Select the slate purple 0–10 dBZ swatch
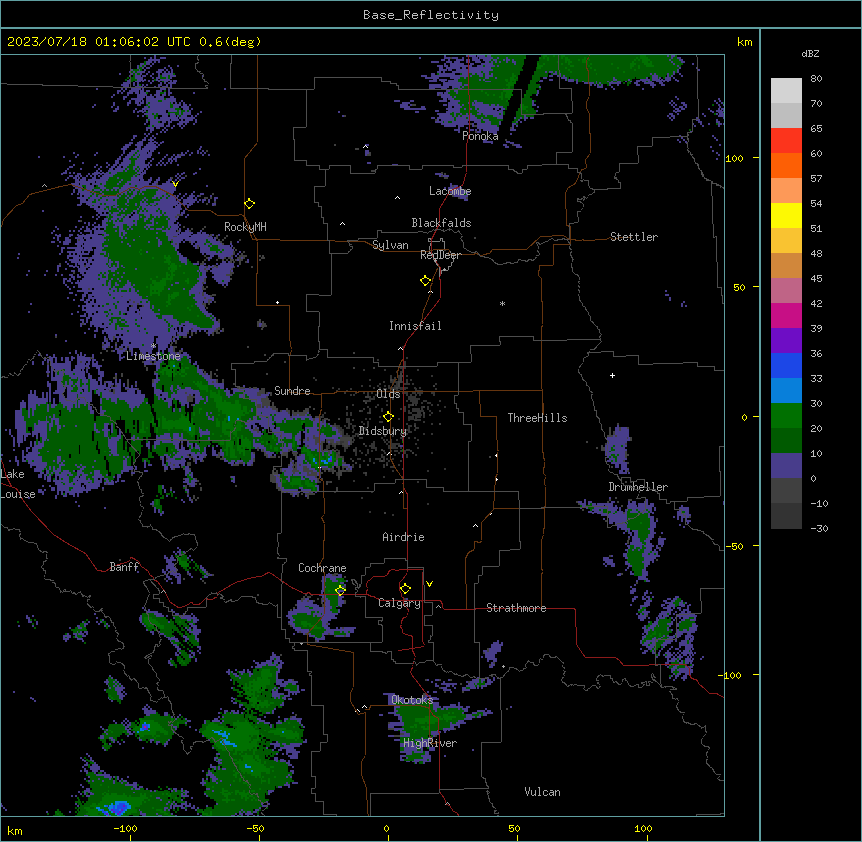Screen dimensions: 862x842 coord(786,466)
